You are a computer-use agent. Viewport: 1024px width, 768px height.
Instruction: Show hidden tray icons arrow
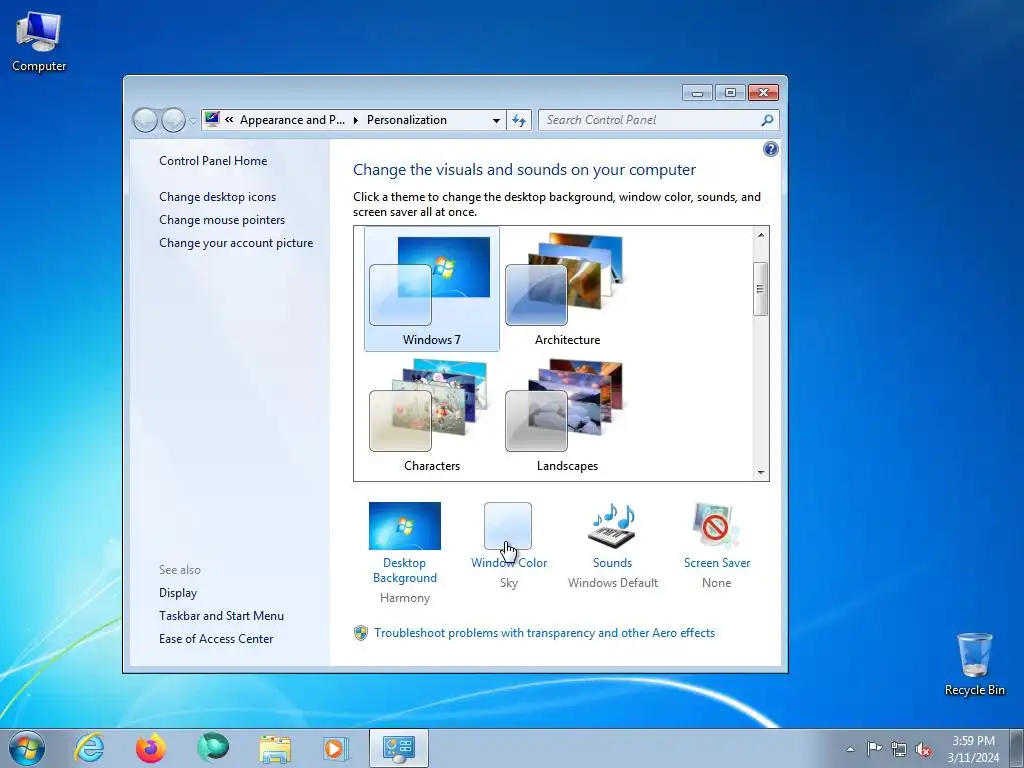click(x=850, y=749)
